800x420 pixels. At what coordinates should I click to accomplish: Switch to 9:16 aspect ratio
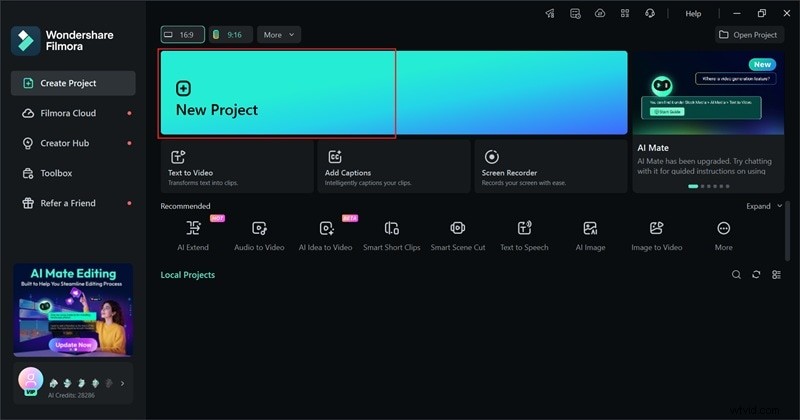229,34
